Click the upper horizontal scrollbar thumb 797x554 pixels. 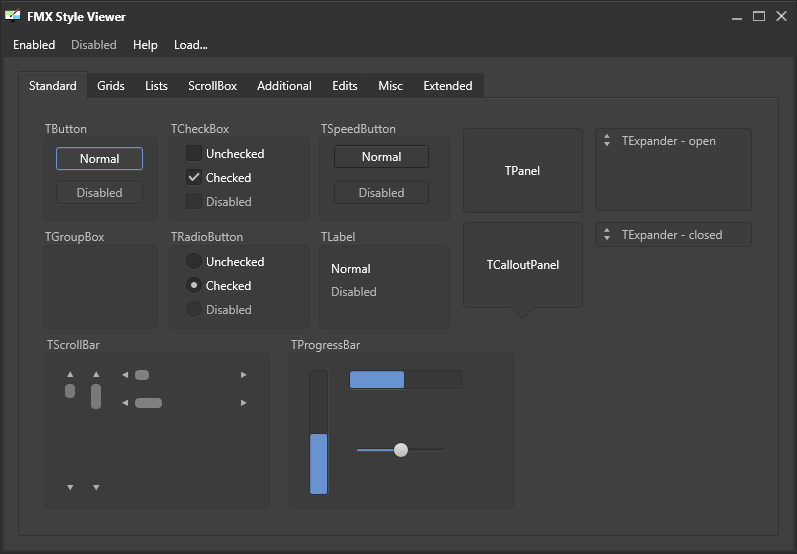tap(142, 375)
